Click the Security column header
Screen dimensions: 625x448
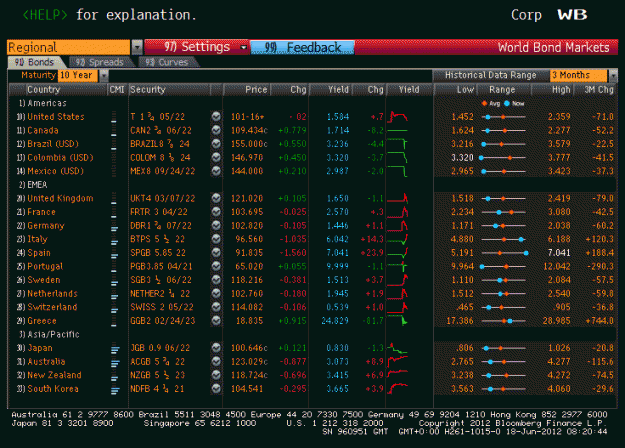pos(170,90)
